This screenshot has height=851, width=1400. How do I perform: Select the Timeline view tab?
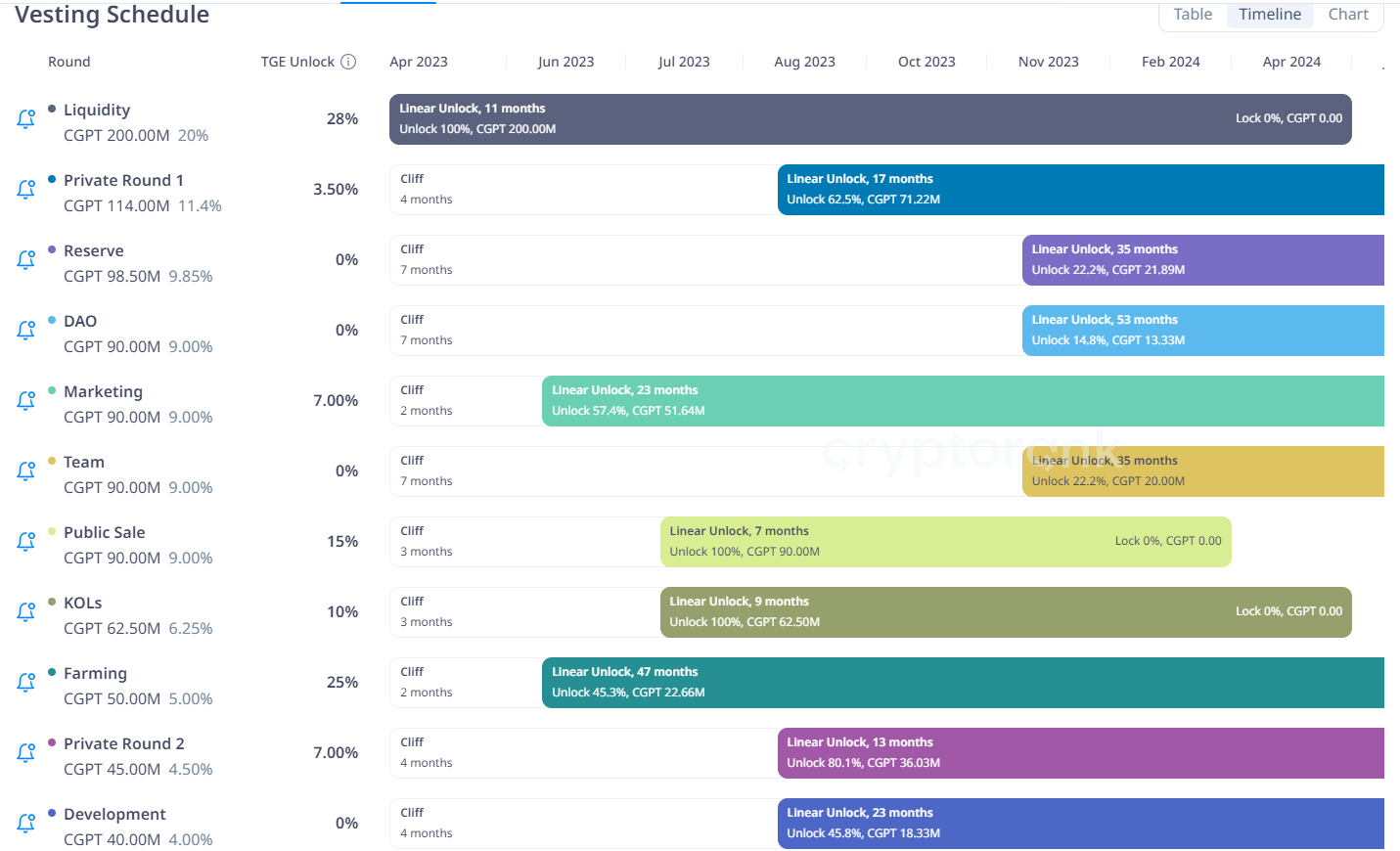[x=1269, y=15]
